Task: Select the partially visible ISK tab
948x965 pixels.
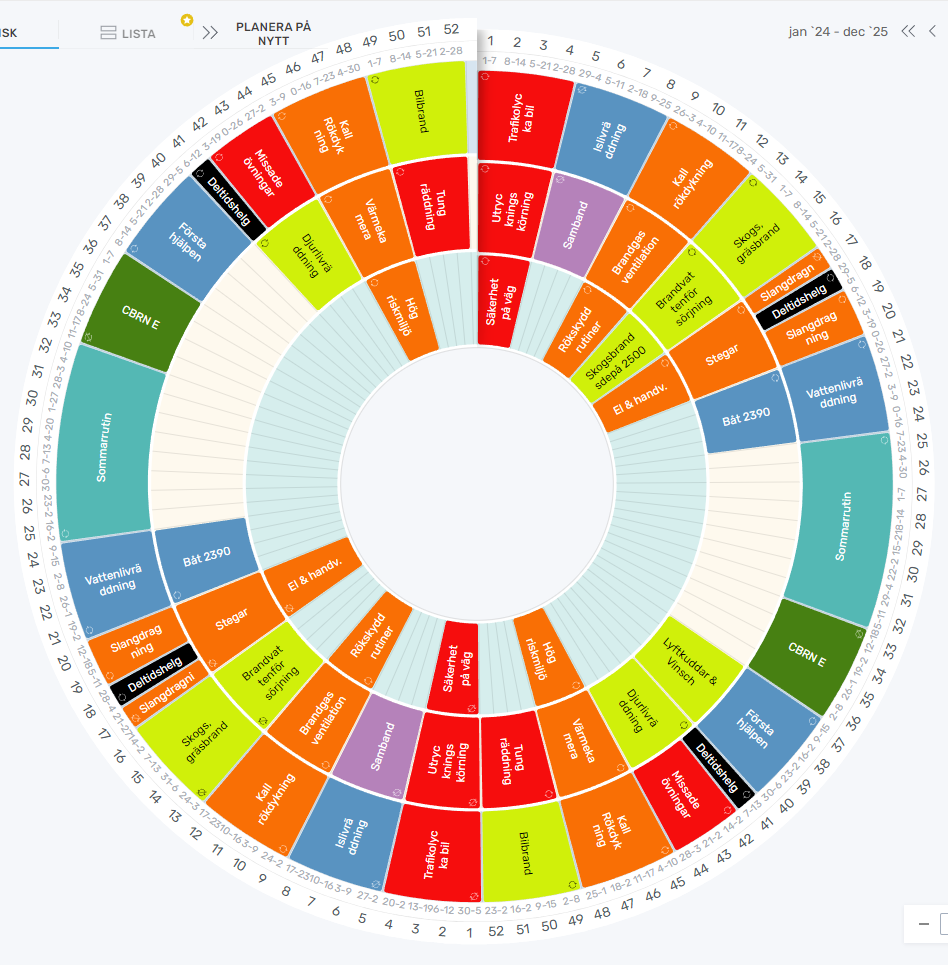Action: point(10,33)
